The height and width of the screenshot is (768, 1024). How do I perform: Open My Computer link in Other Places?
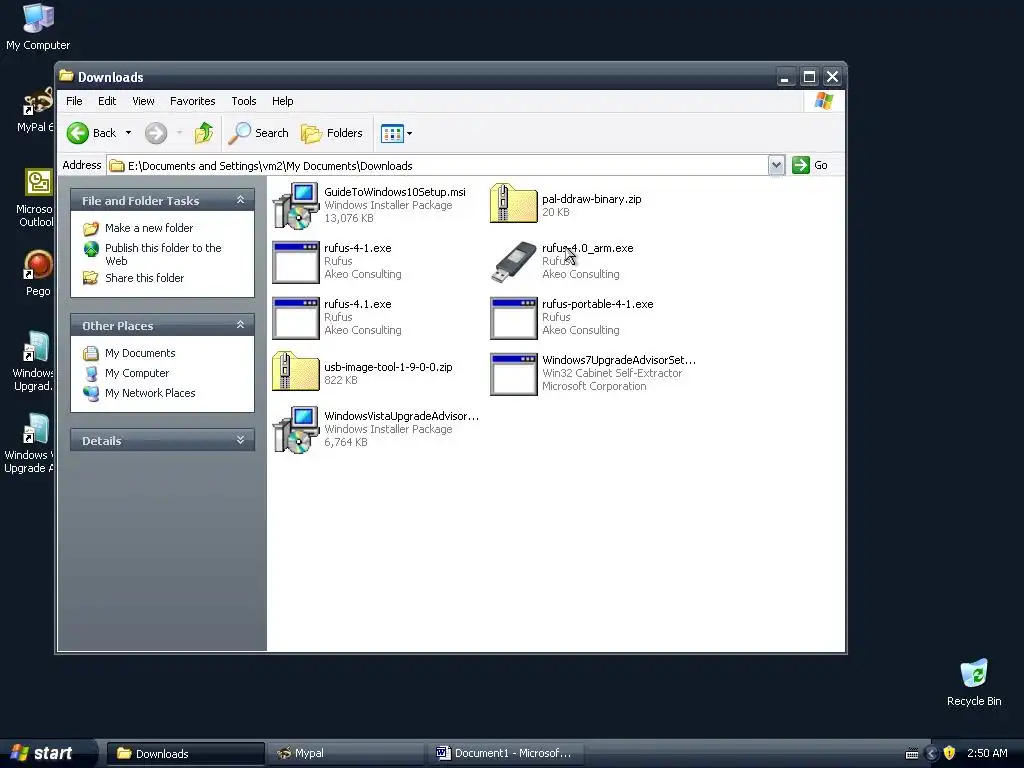136,374
